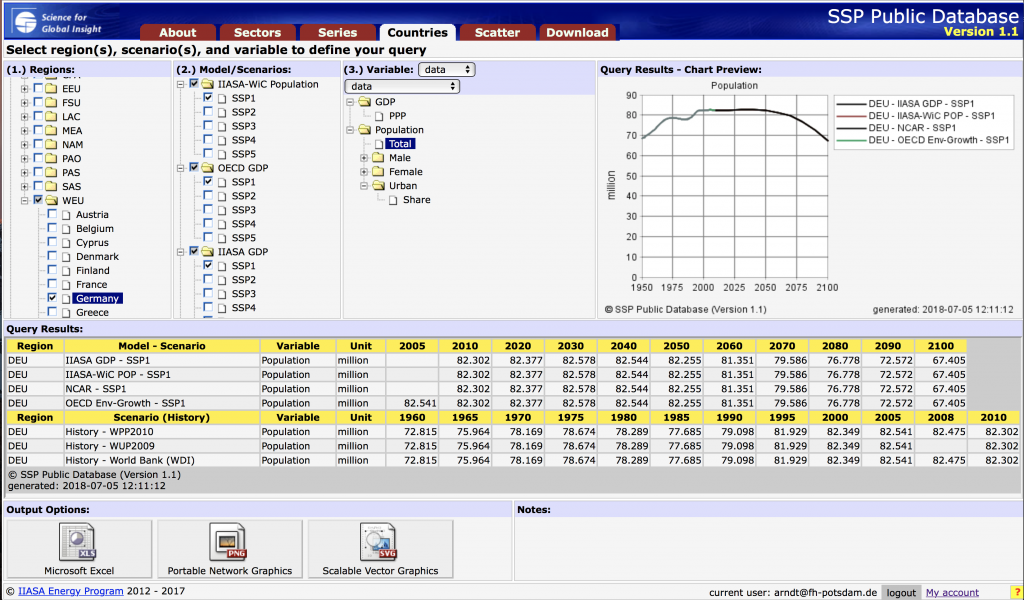Collapse the WEU region tree node
The width and height of the screenshot is (1024, 600).
(x=24, y=200)
